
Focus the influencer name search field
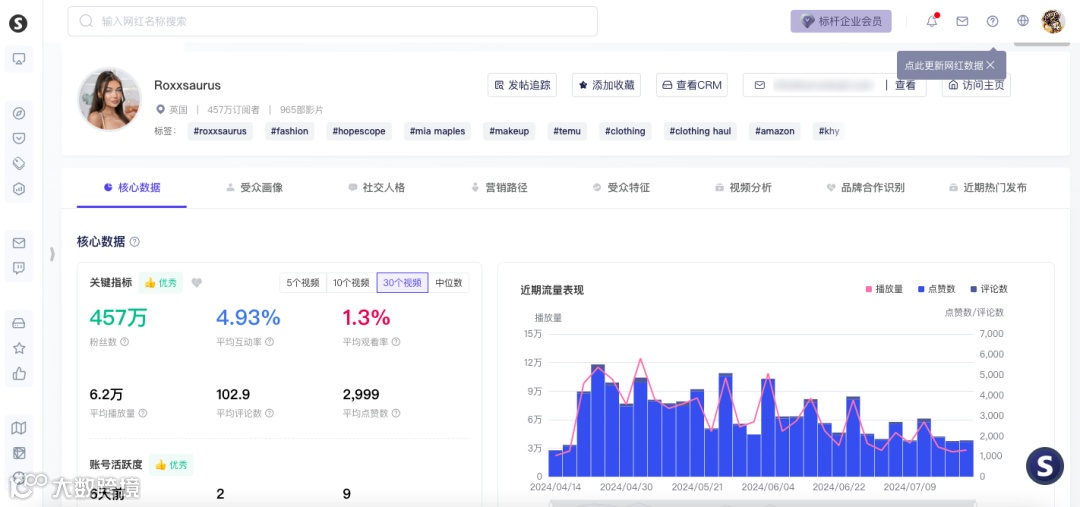[332, 21]
